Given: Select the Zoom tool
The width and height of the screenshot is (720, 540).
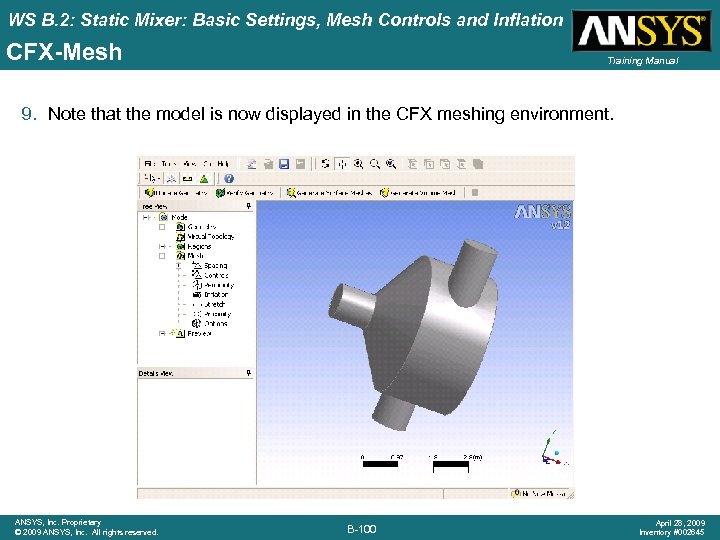Looking at the screenshot, I should [359, 164].
